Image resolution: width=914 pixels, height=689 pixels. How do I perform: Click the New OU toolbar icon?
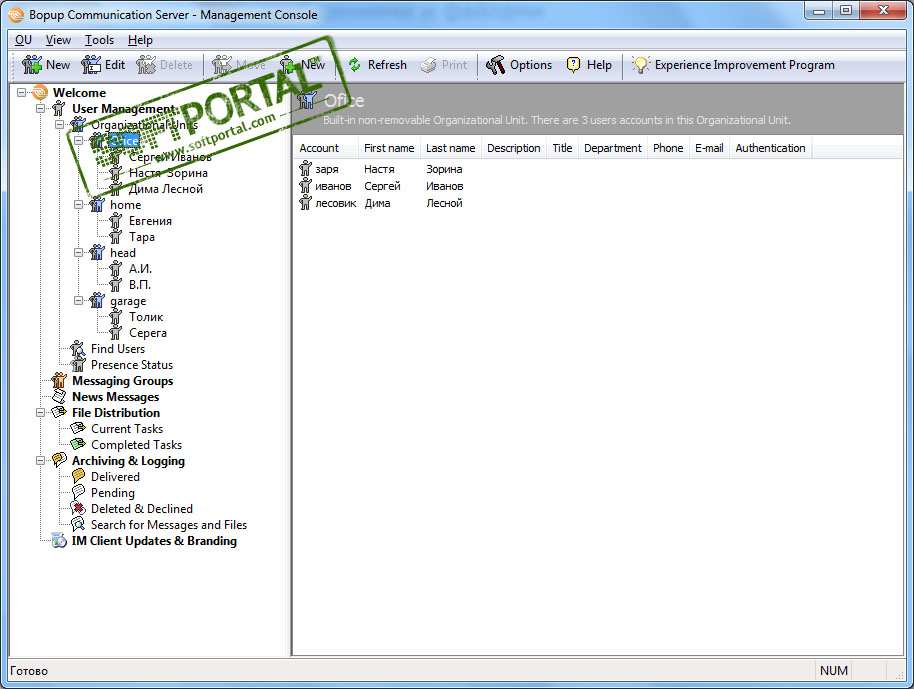(32, 65)
